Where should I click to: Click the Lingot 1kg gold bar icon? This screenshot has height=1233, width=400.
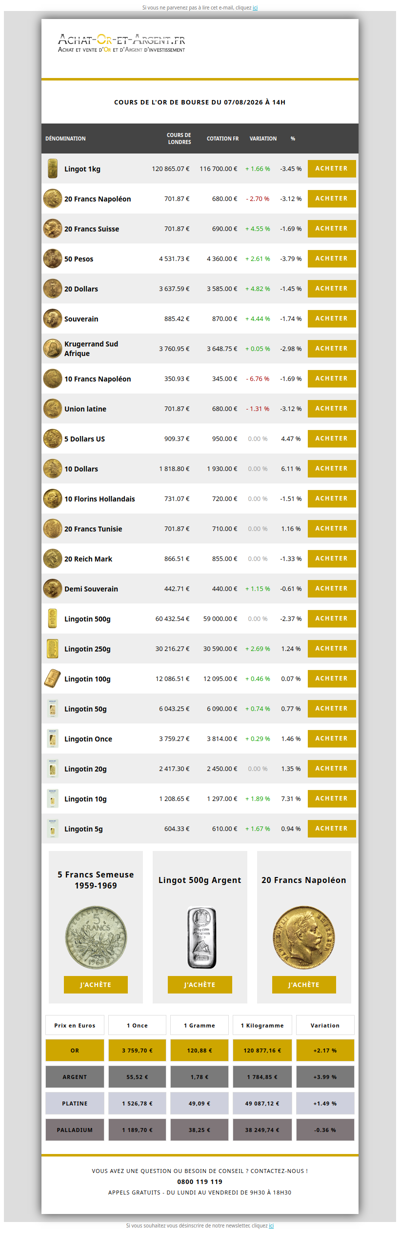[x=52, y=169]
